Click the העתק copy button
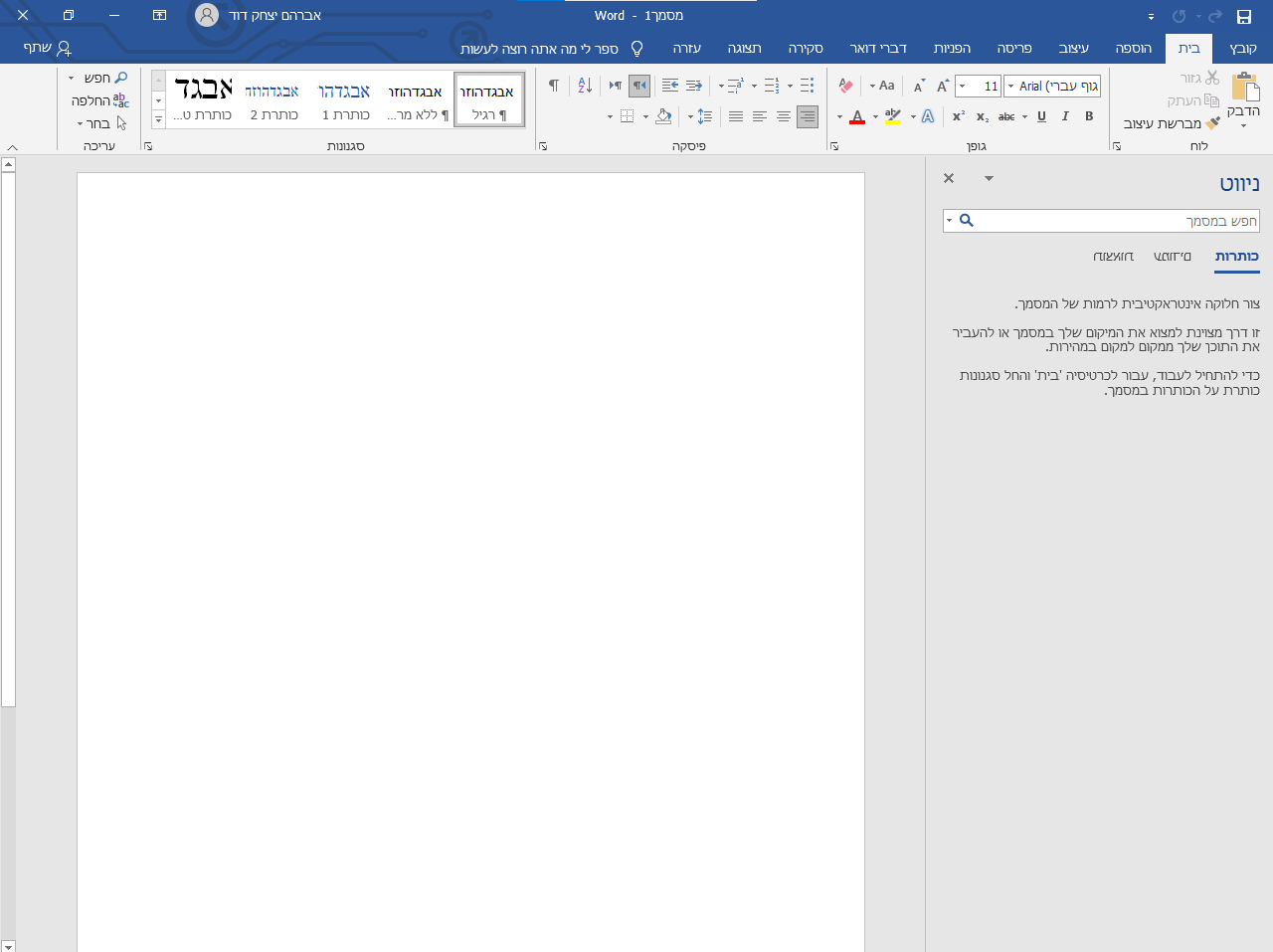The image size is (1273, 952). pos(1193,100)
